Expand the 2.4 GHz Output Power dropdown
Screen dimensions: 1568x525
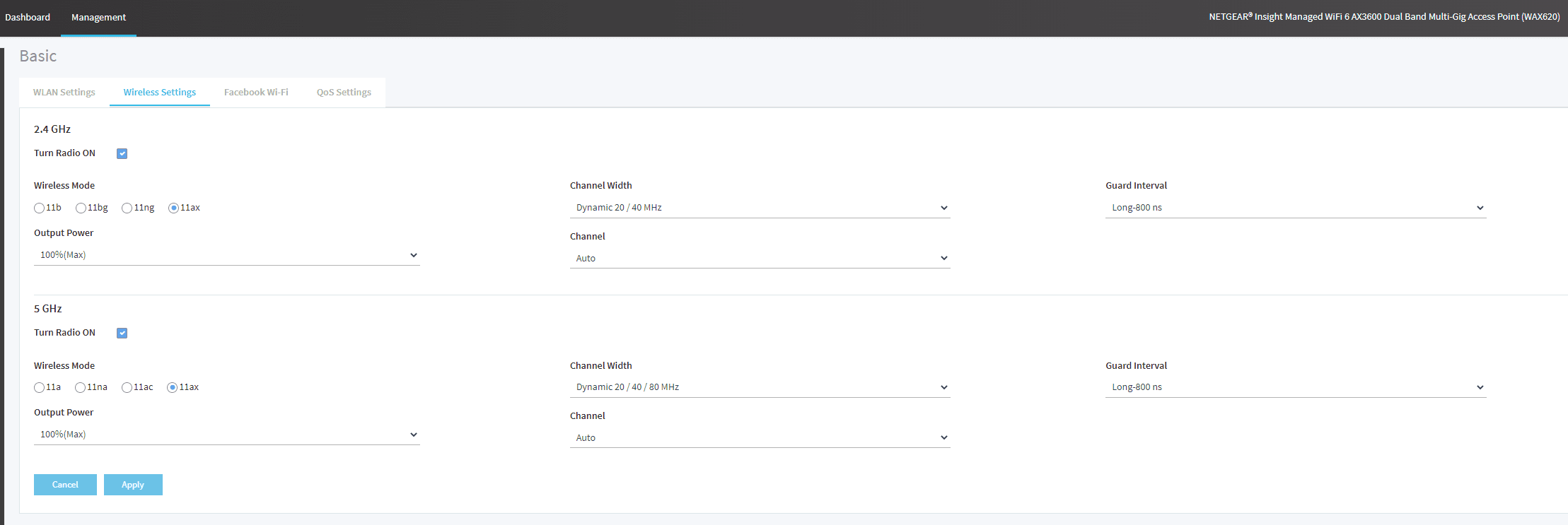[x=226, y=255]
